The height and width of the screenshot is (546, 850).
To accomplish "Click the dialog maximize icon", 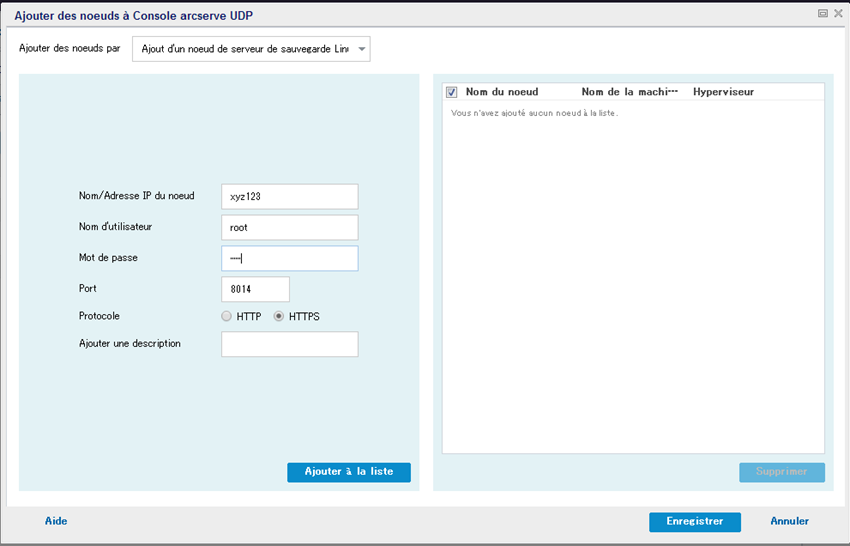I will [x=823, y=14].
